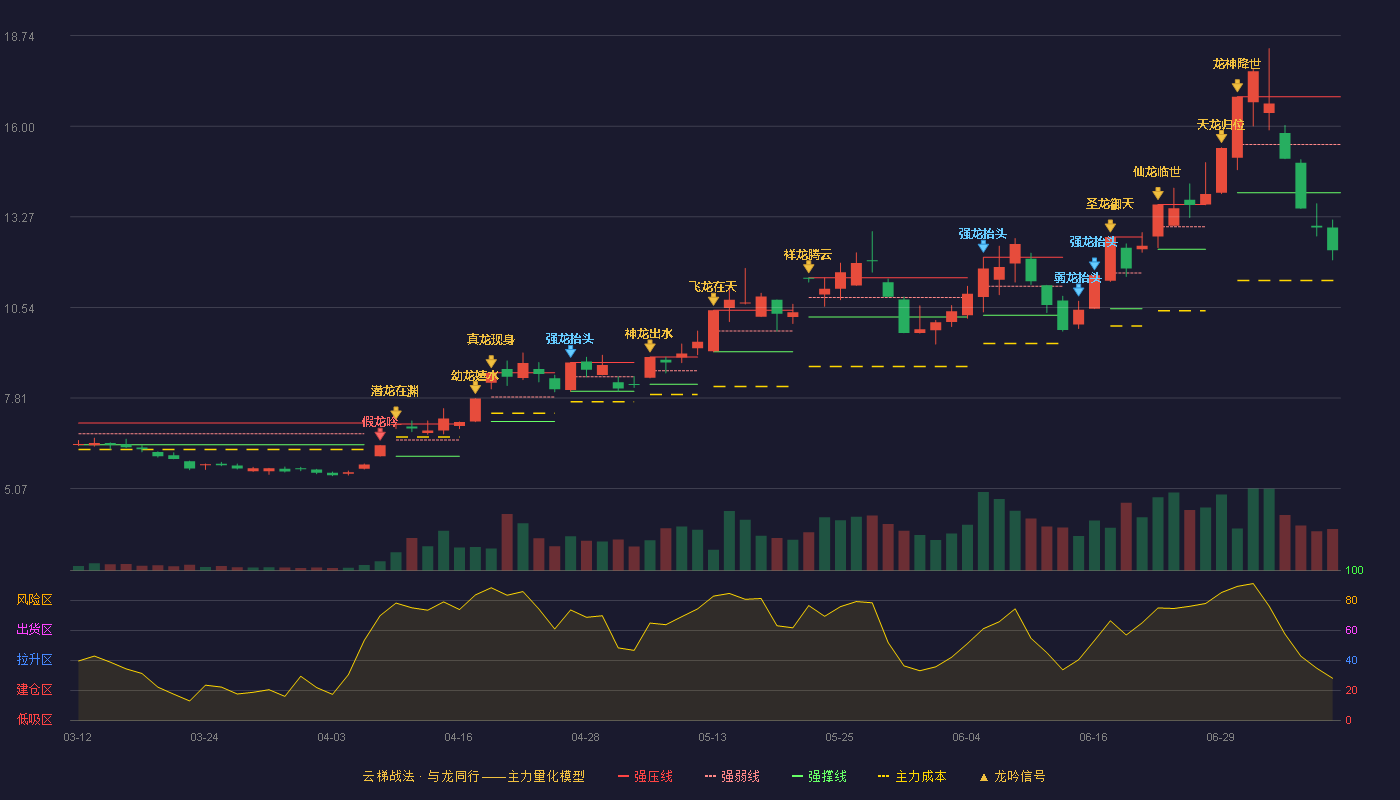The height and width of the screenshot is (800, 1400).
Task: Click the 16.00 price axis label
Action: (19, 127)
